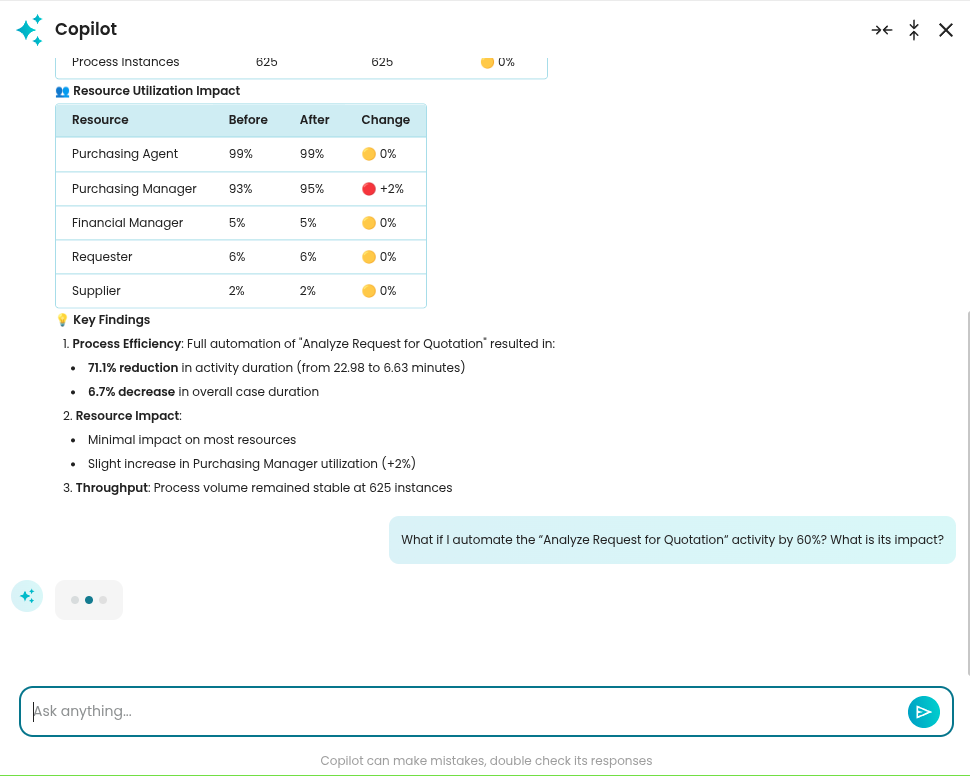
Task: Click the yellow indicator in Supplier row
Action: 368,291
